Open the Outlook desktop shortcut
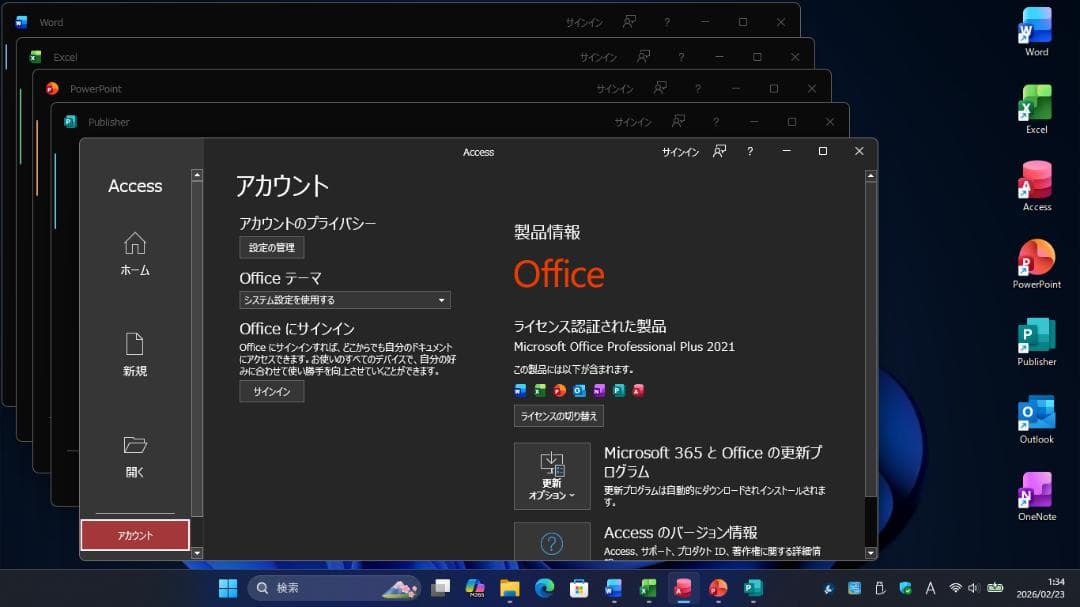The image size is (1080, 607). [1036, 419]
